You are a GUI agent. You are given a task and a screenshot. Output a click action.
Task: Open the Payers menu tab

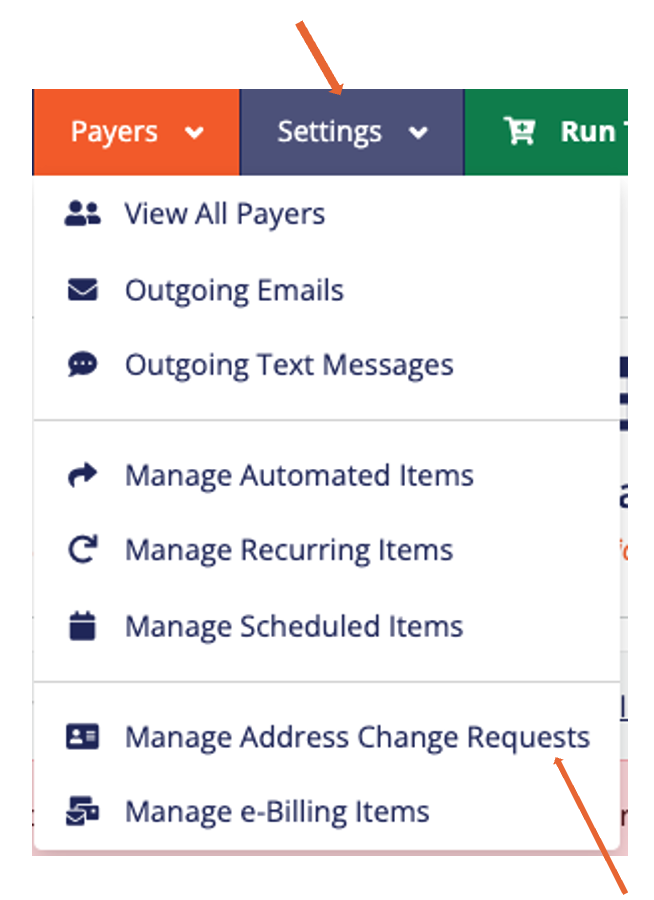click(136, 132)
